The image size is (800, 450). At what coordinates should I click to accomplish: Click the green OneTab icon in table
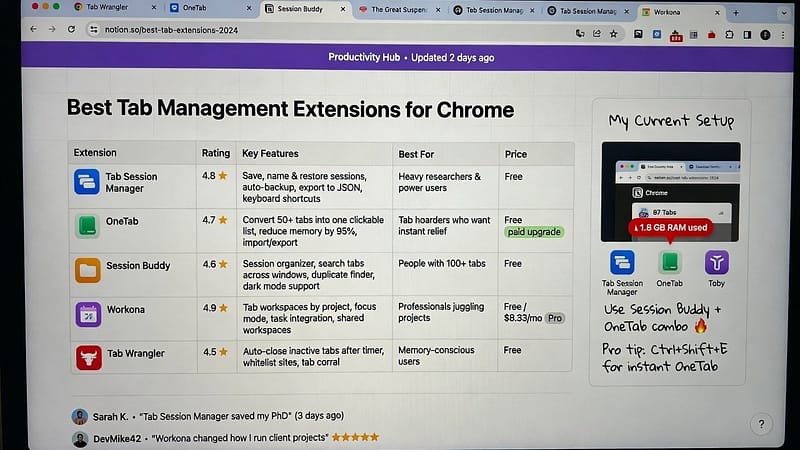click(x=87, y=226)
